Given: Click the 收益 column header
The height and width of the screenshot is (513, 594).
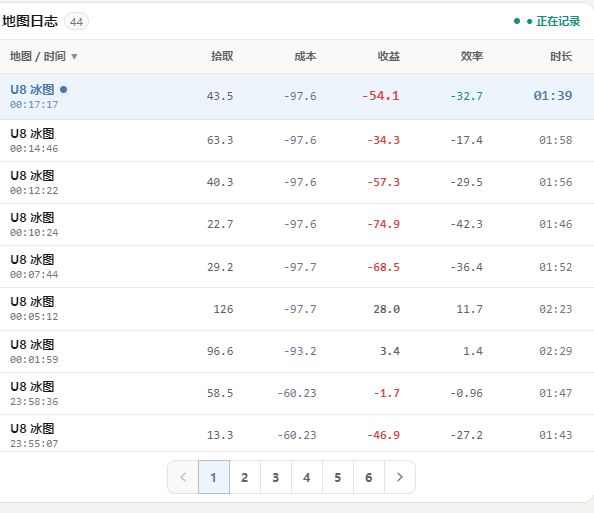Looking at the screenshot, I should (x=388, y=56).
